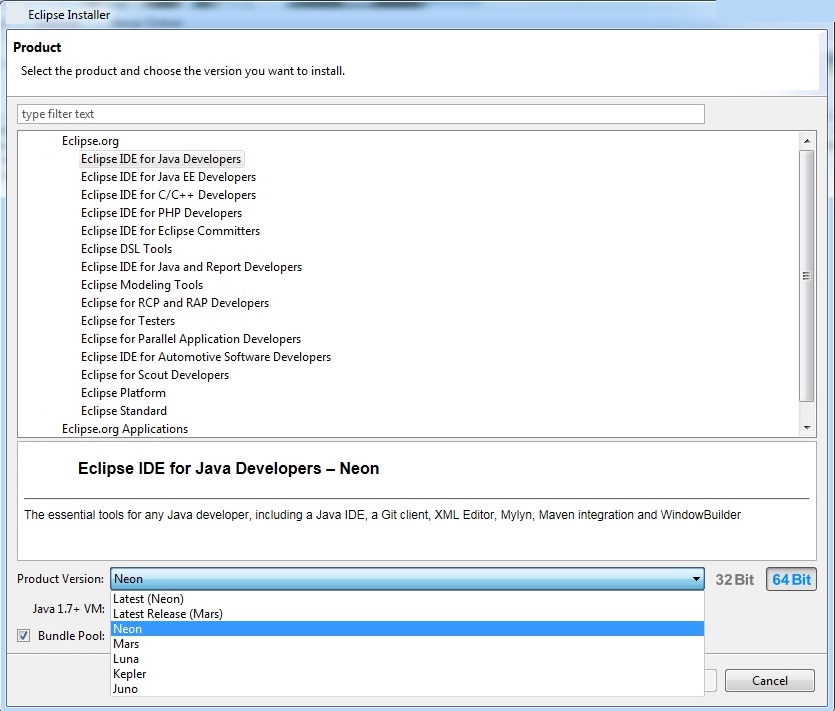Click the product list scrollbar thumb
The image size is (835, 711).
(806, 275)
